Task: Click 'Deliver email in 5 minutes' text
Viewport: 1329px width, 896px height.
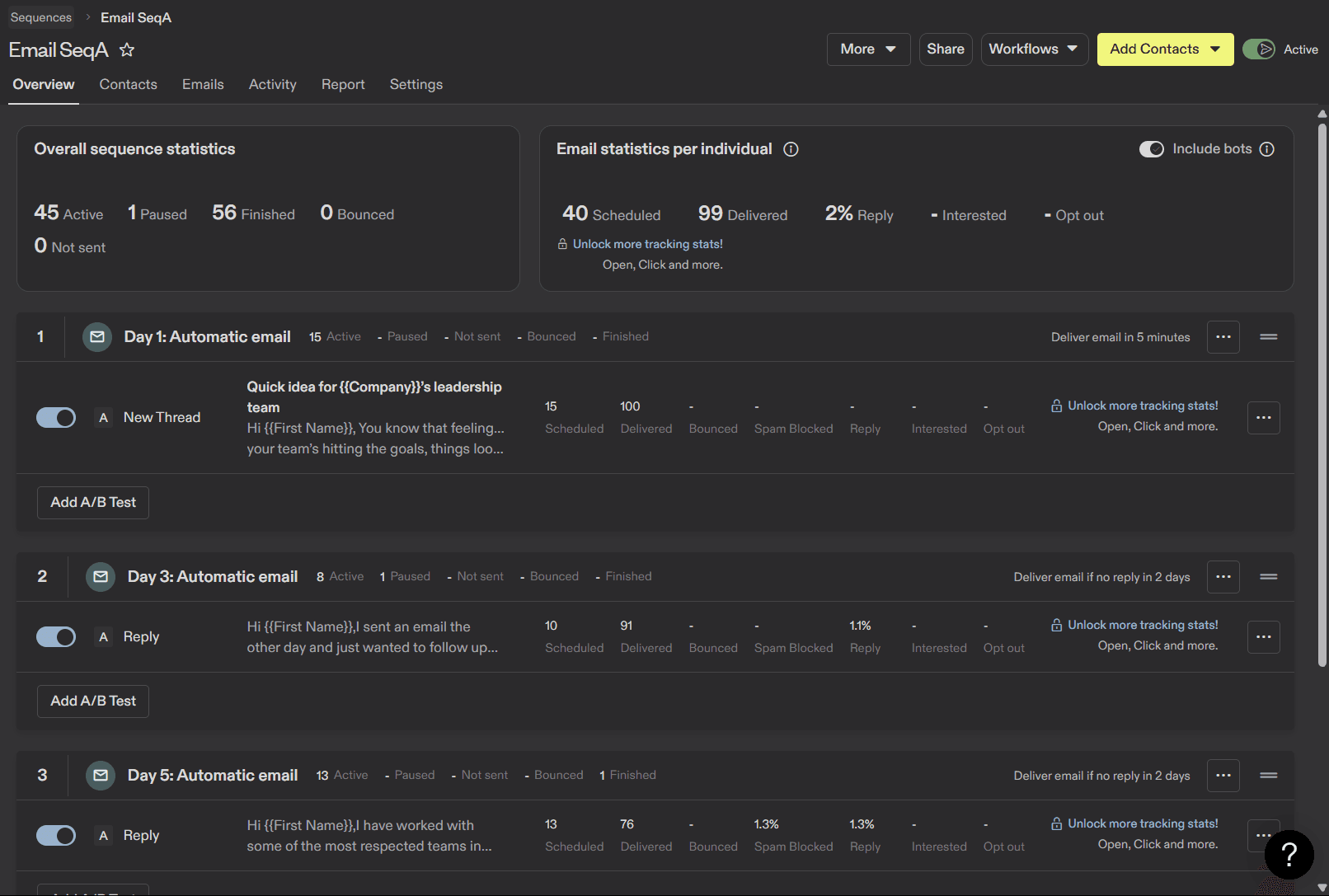Action: pyautogui.click(x=1120, y=337)
